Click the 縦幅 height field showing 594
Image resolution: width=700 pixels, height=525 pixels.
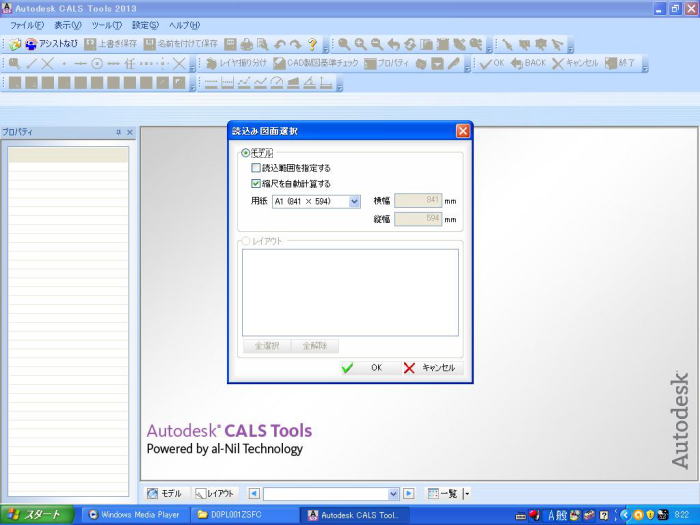(x=418, y=219)
